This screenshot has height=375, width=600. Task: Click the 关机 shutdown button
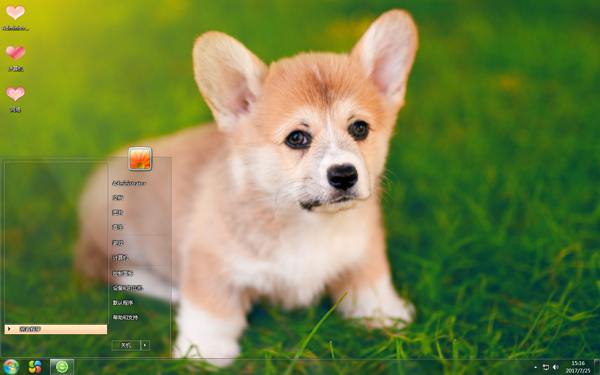coord(126,345)
